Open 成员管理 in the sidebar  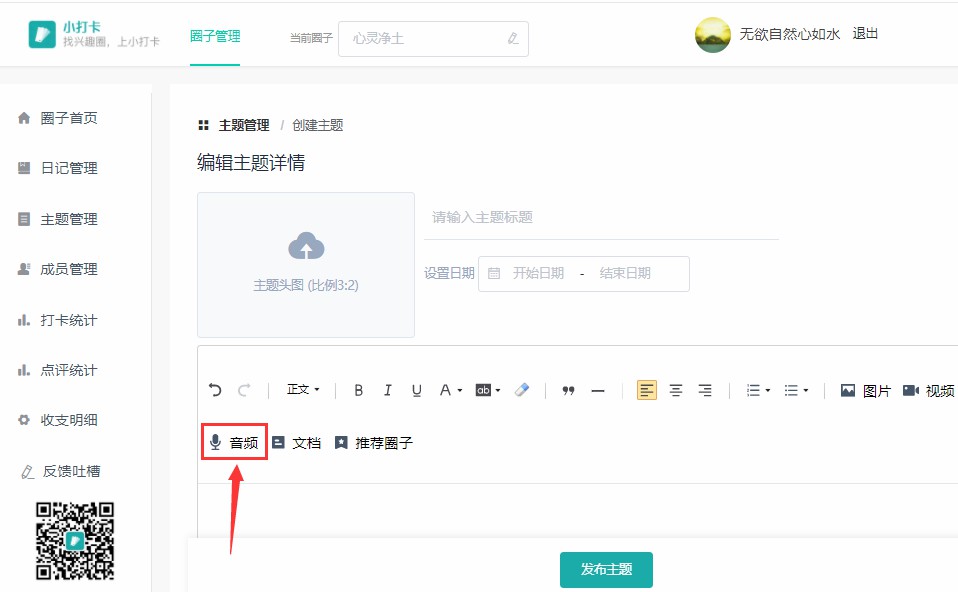(58, 269)
